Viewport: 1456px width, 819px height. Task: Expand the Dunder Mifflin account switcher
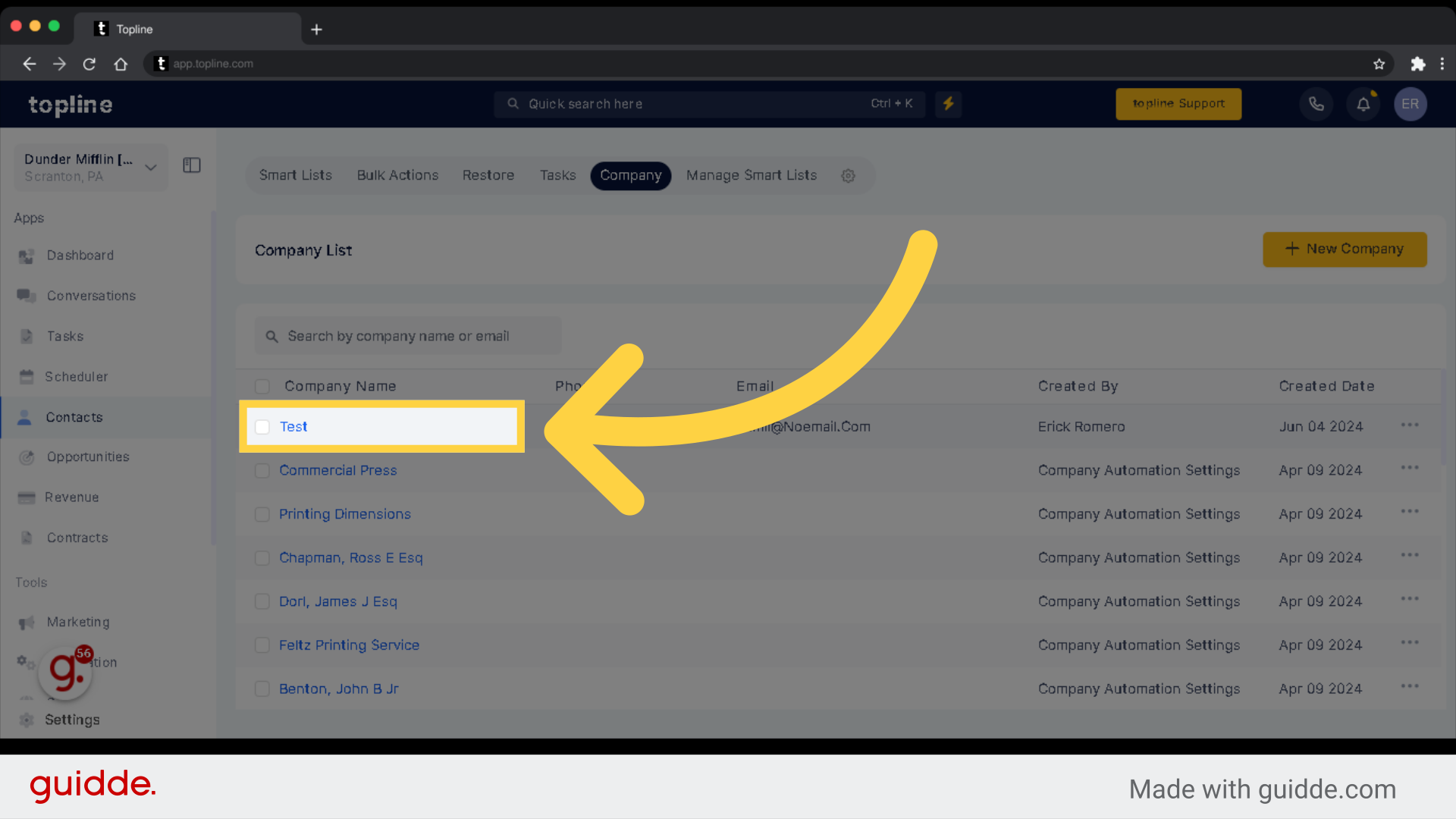click(91, 168)
